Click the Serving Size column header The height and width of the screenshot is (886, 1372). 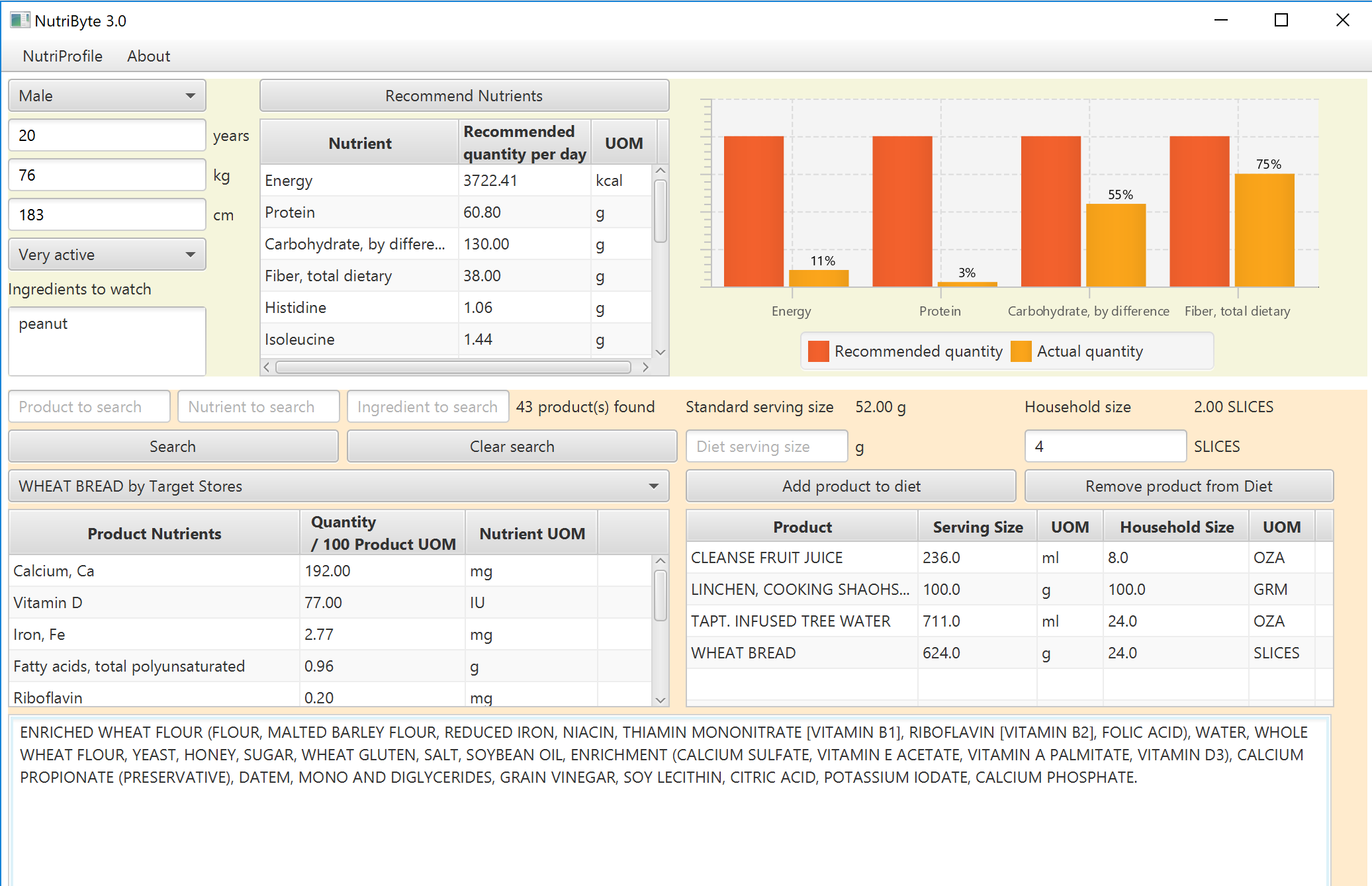[978, 527]
